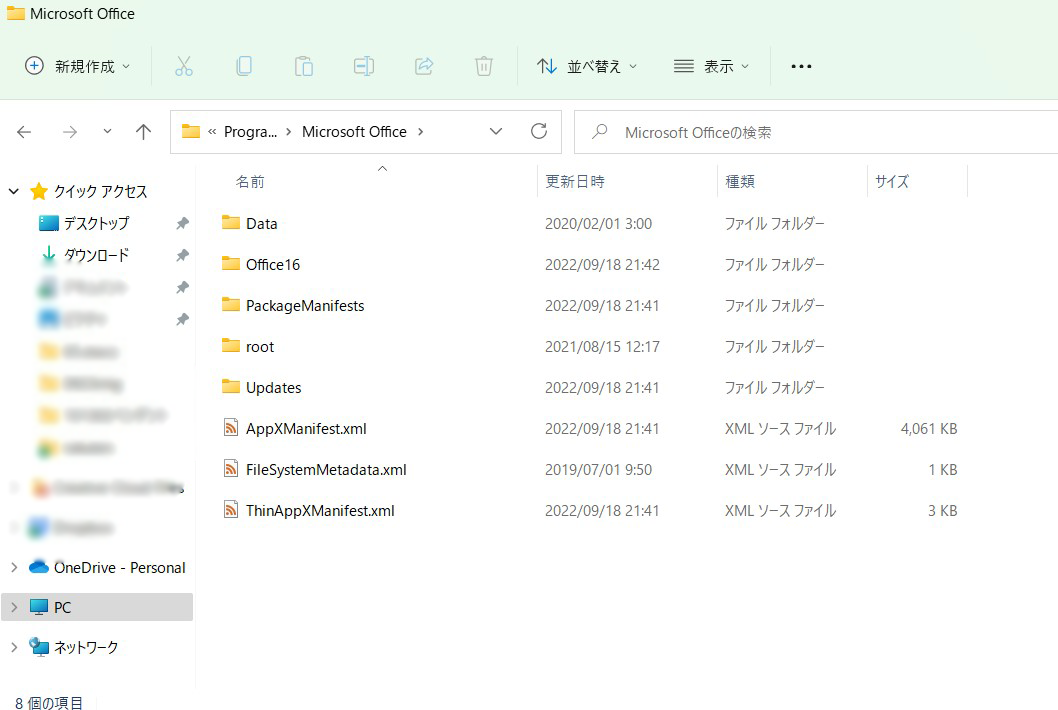Select the PackageManifests folder name
This screenshot has width=1058, height=710.
click(x=305, y=306)
